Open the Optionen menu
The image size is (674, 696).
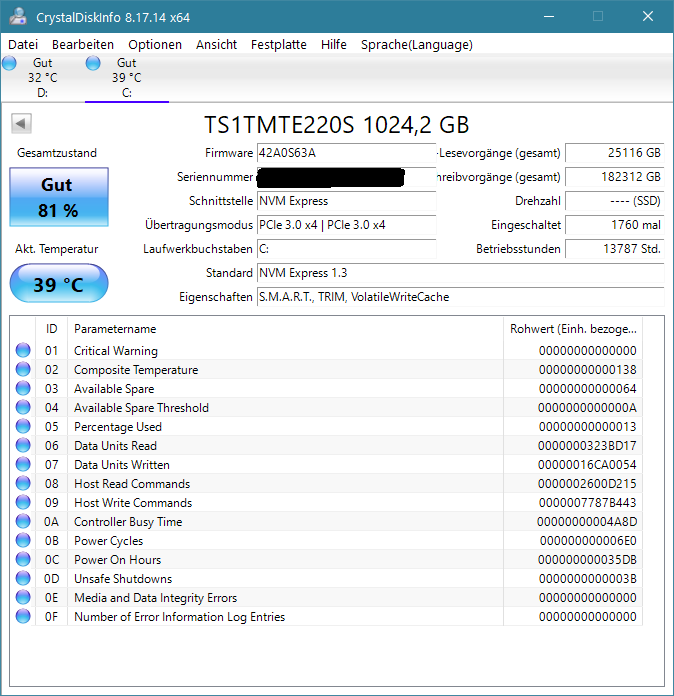[155, 44]
